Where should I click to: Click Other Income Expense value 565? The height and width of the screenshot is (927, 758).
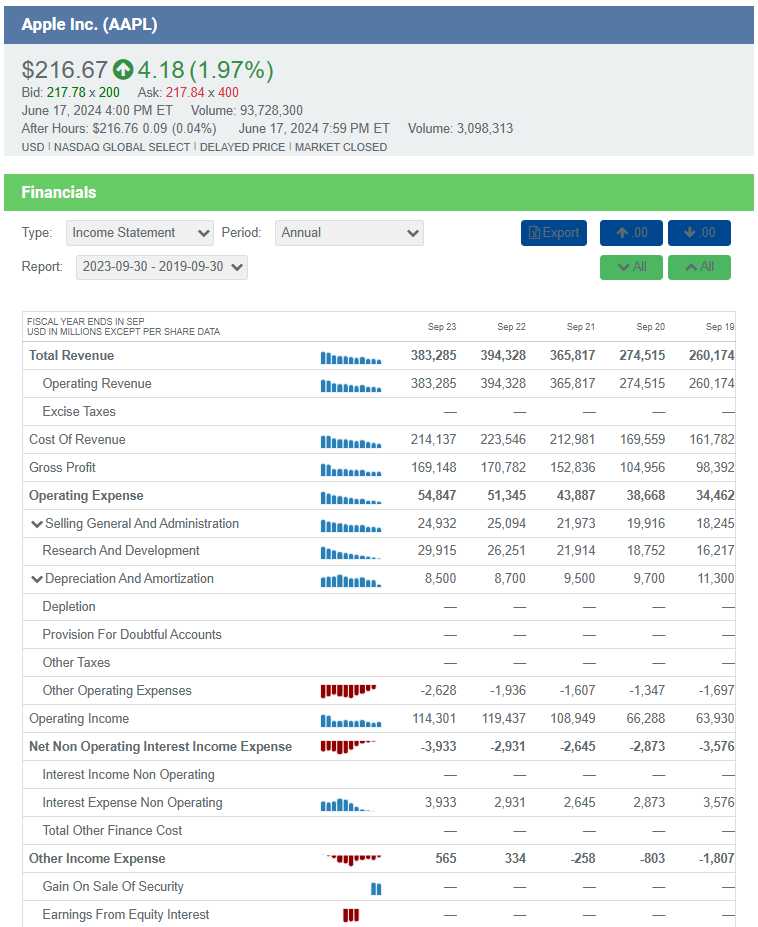coord(446,858)
